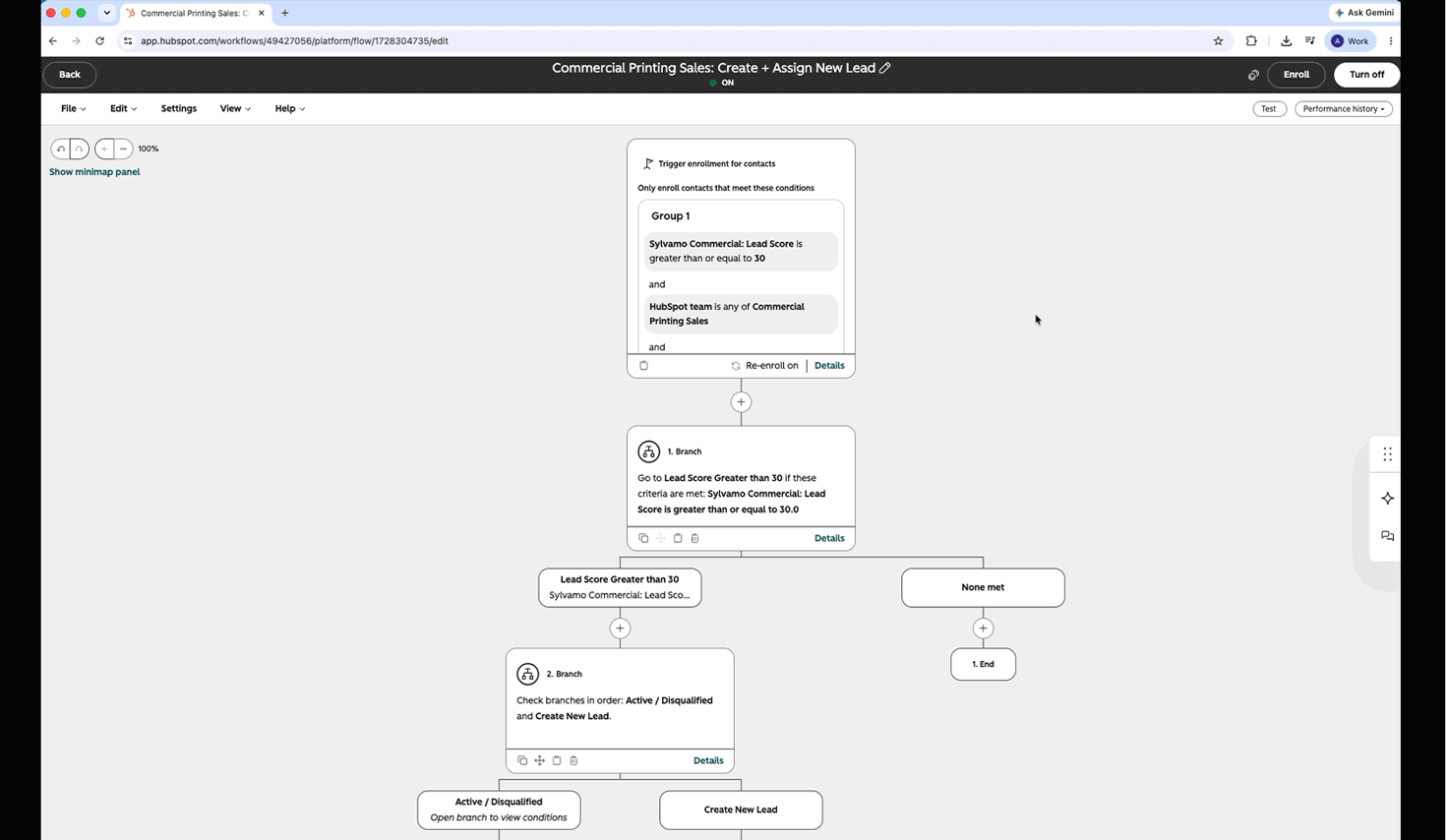Open the Chrome three-dot menu
Image resolution: width=1446 pixels, height=840 pixels.
coord(1390,41)
